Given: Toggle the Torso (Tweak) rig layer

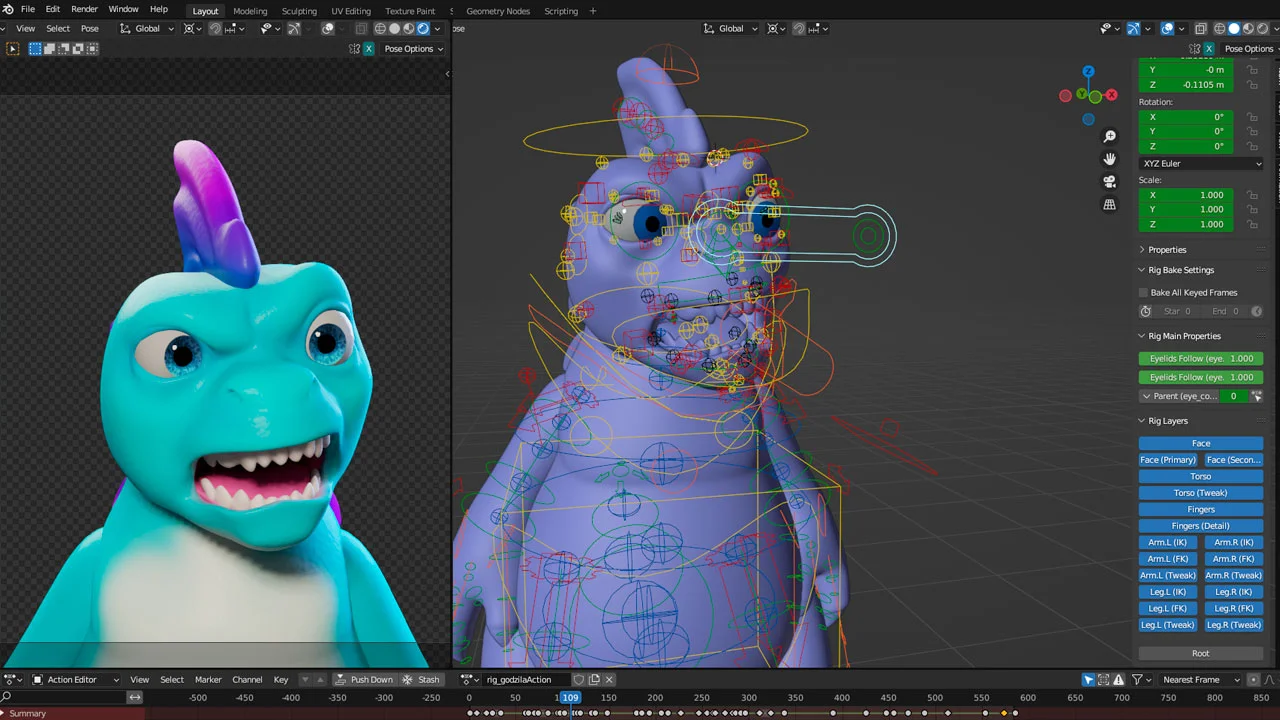Looking at the screenshot, I should click(1200, 492).
